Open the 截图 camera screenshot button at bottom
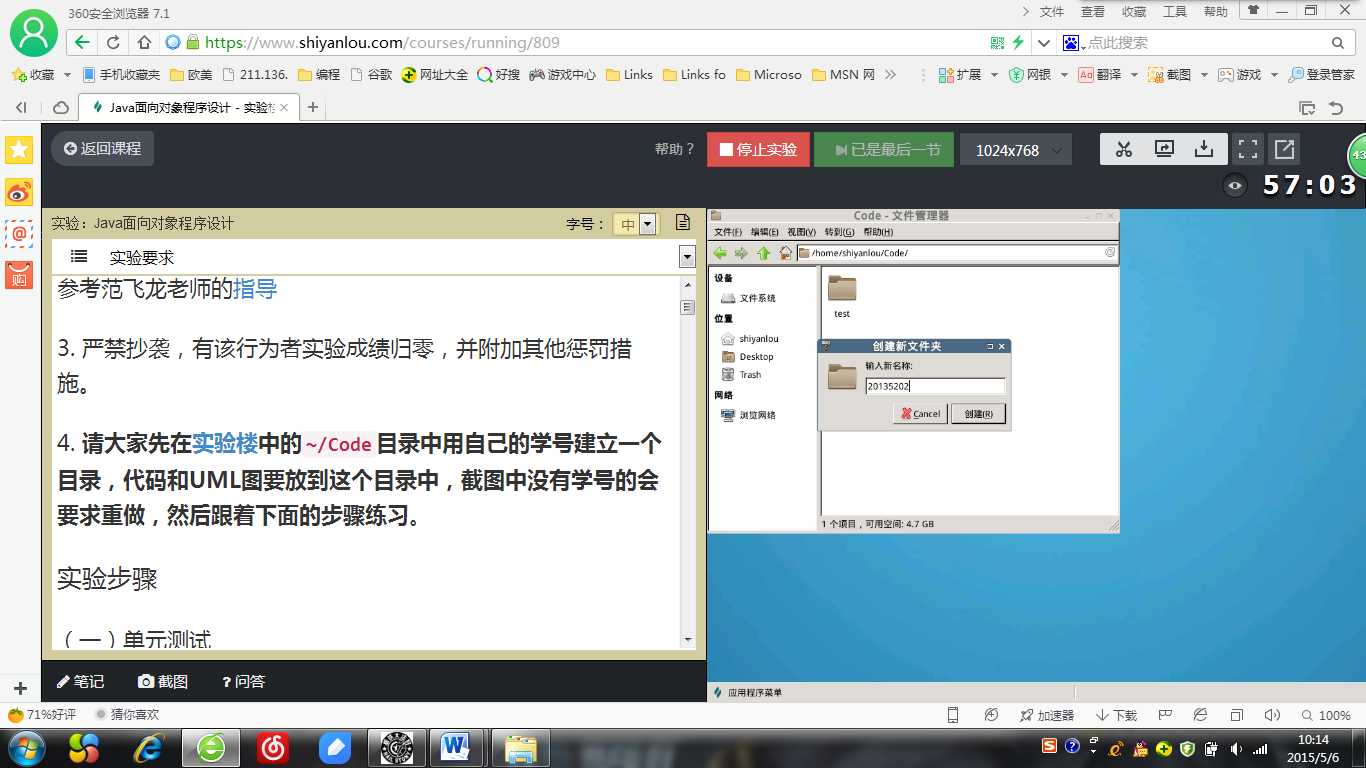The height and width of the screenshot is (768, 1366). coord(163,681)
